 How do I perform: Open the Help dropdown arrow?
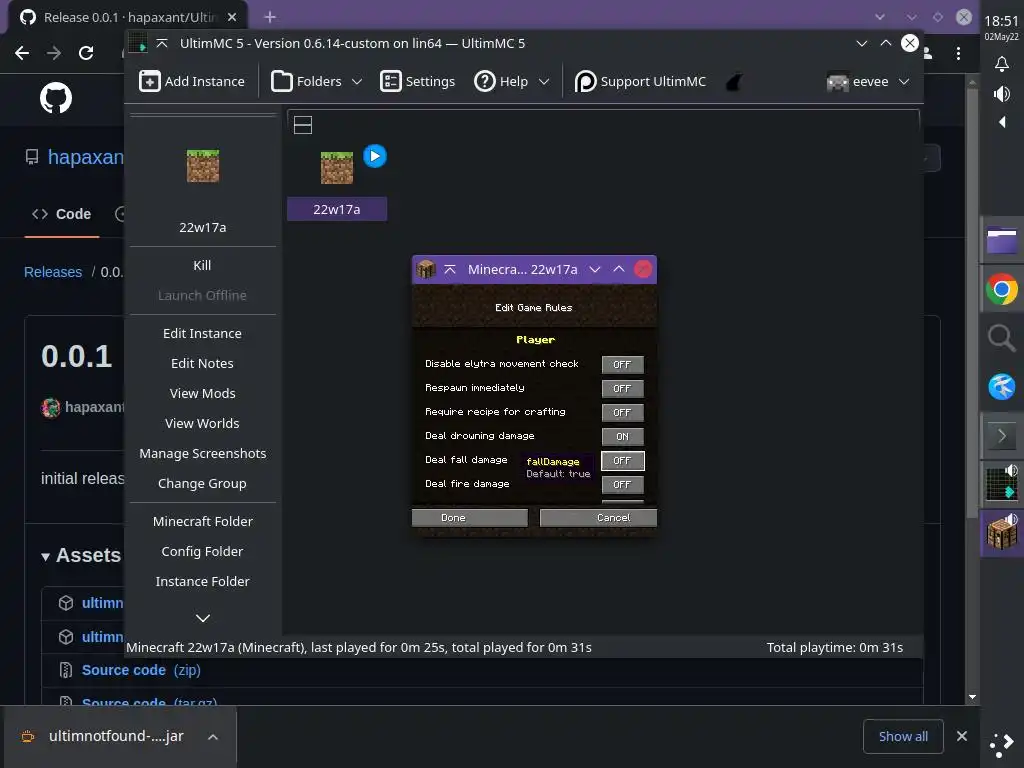(x=544, y=82)
